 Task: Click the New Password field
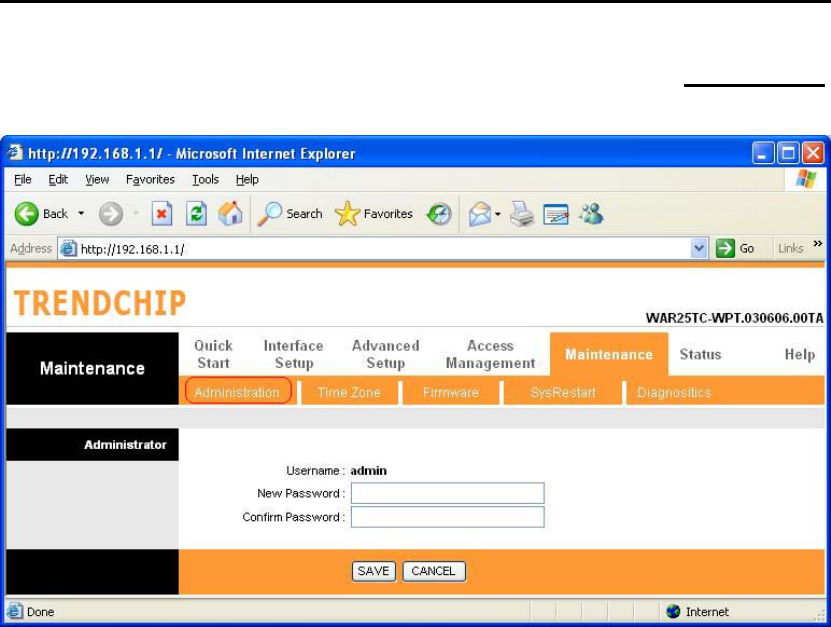pyautogui.click(x=447, y=493)
